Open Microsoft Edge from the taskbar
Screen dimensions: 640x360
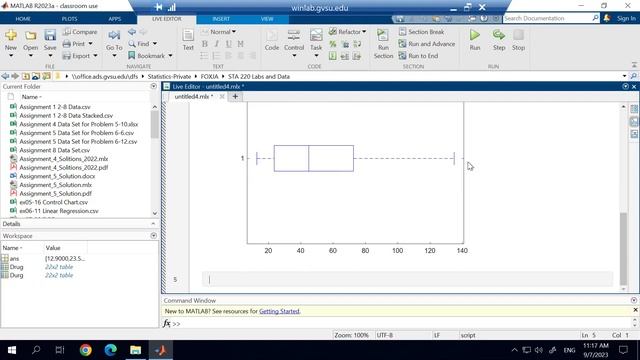(x=111, y=350)
